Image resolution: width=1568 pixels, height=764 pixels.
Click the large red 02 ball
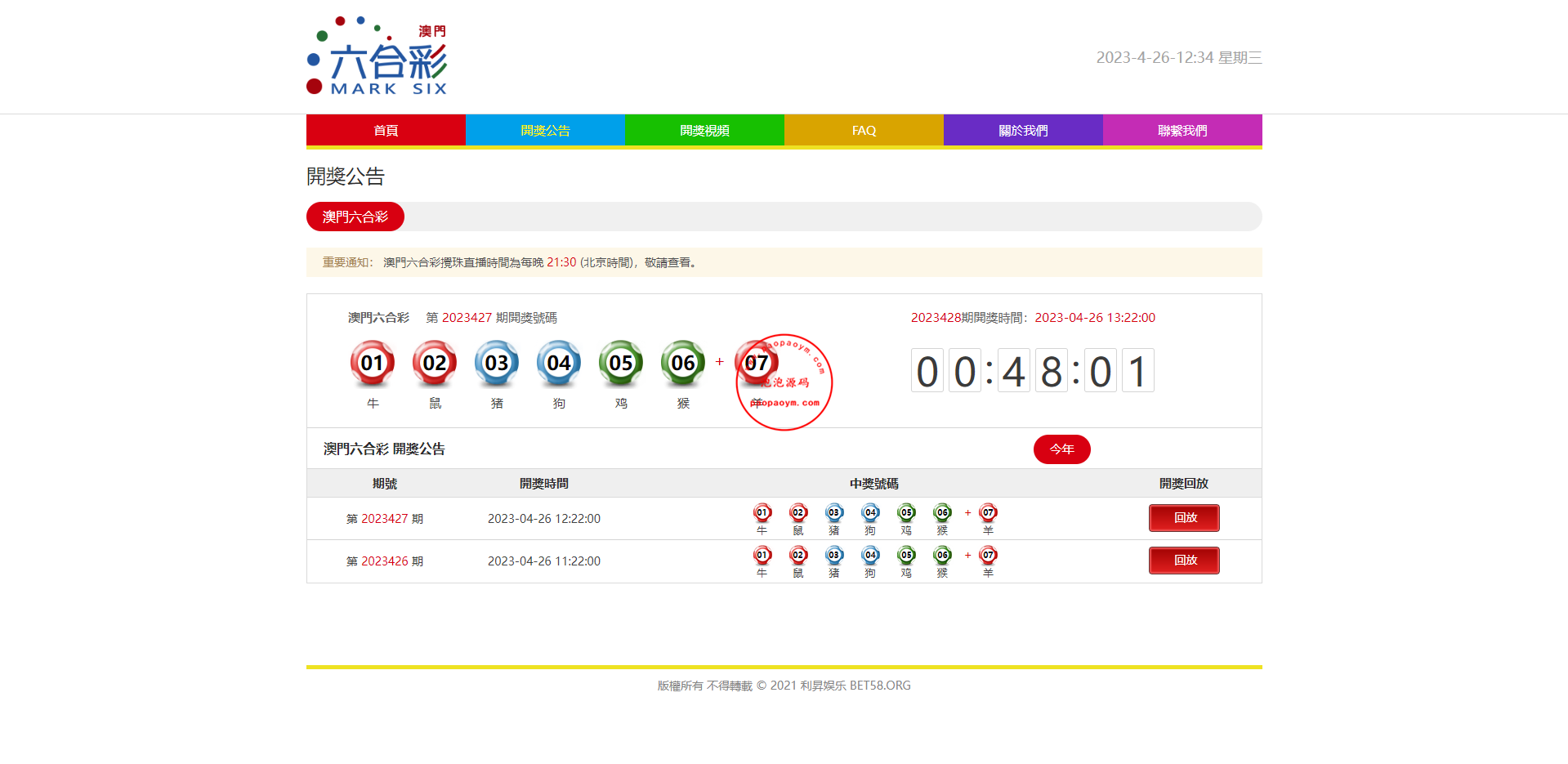pyautogui.click(x=435, y=363)
